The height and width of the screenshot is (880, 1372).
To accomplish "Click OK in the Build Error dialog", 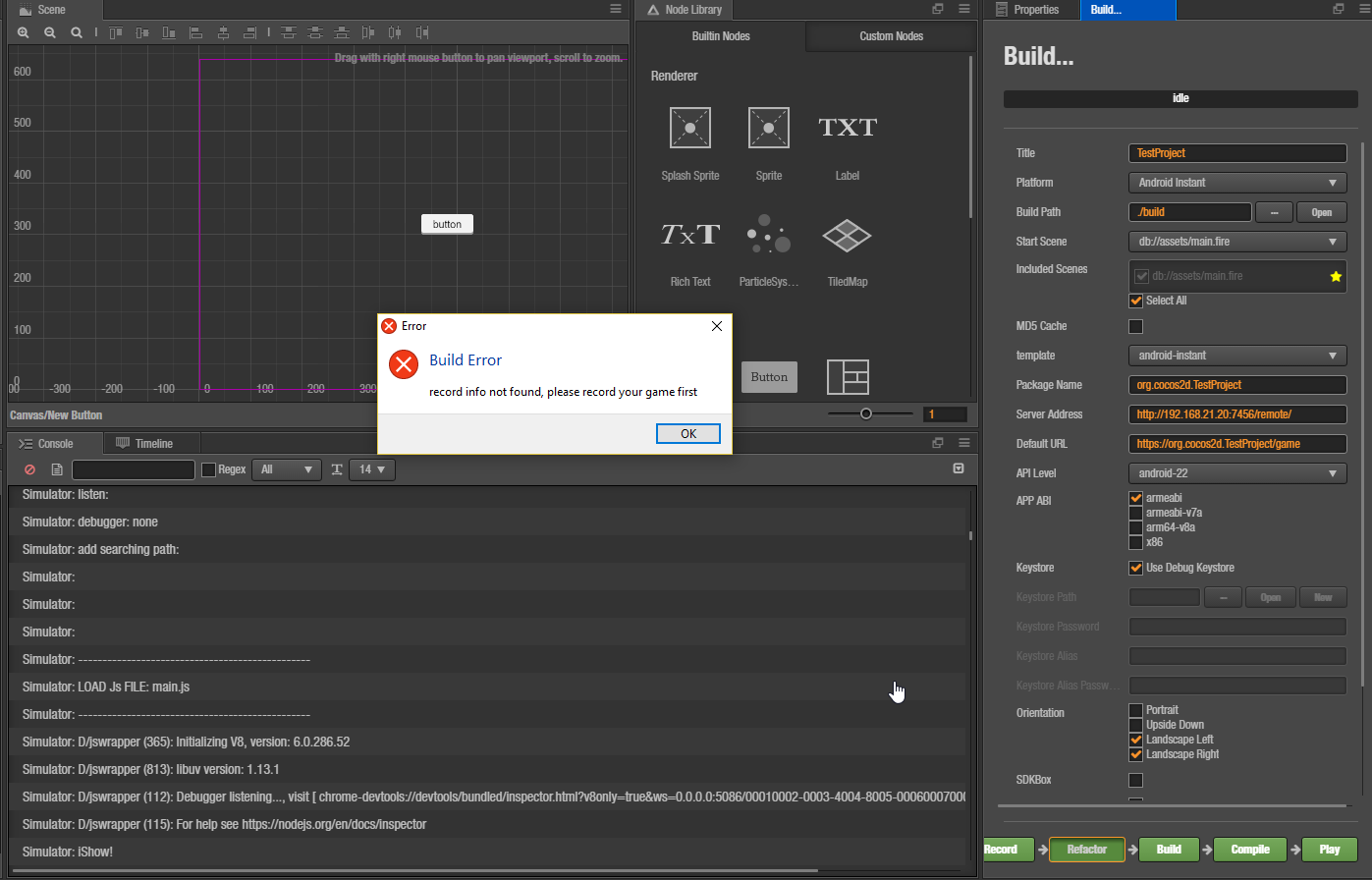I will pyautogui.click(x=688, y=433).
